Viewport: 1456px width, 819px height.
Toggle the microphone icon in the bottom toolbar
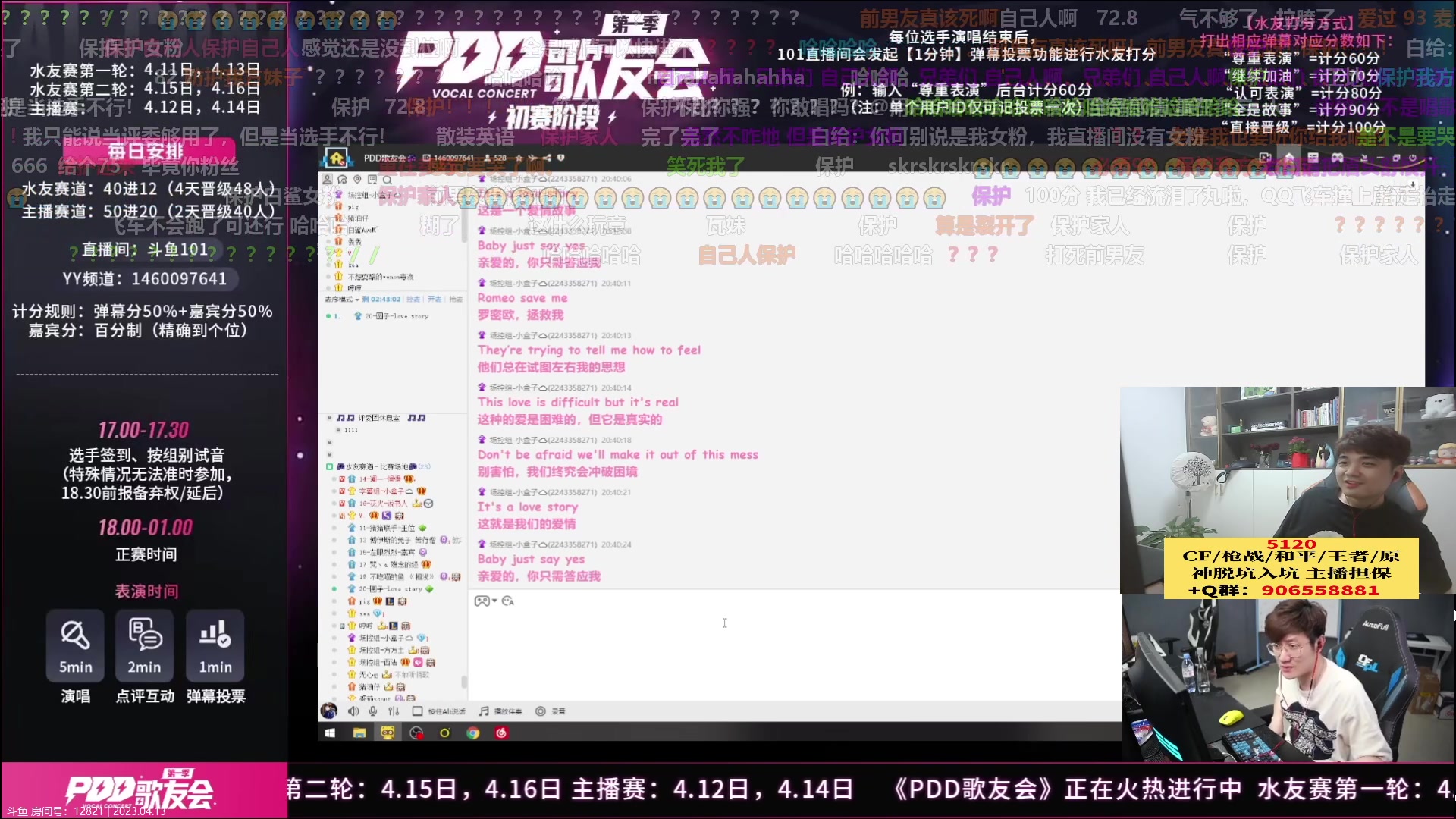(372, 711)
